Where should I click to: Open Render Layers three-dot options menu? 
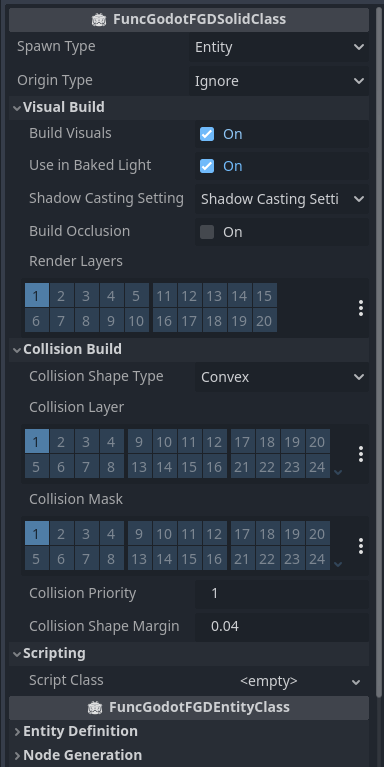point(361,308)
